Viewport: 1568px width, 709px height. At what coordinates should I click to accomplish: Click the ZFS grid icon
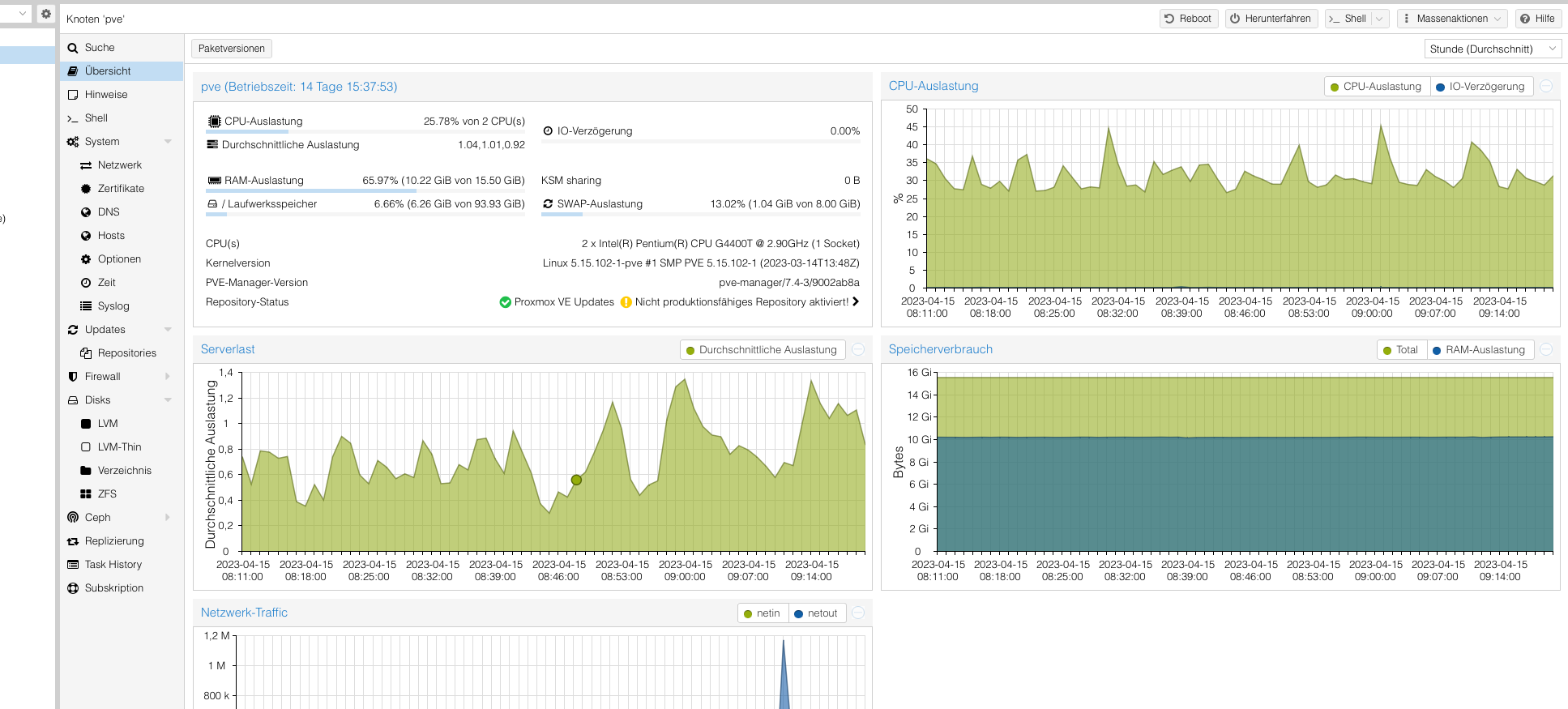click(x=86, y=494)
